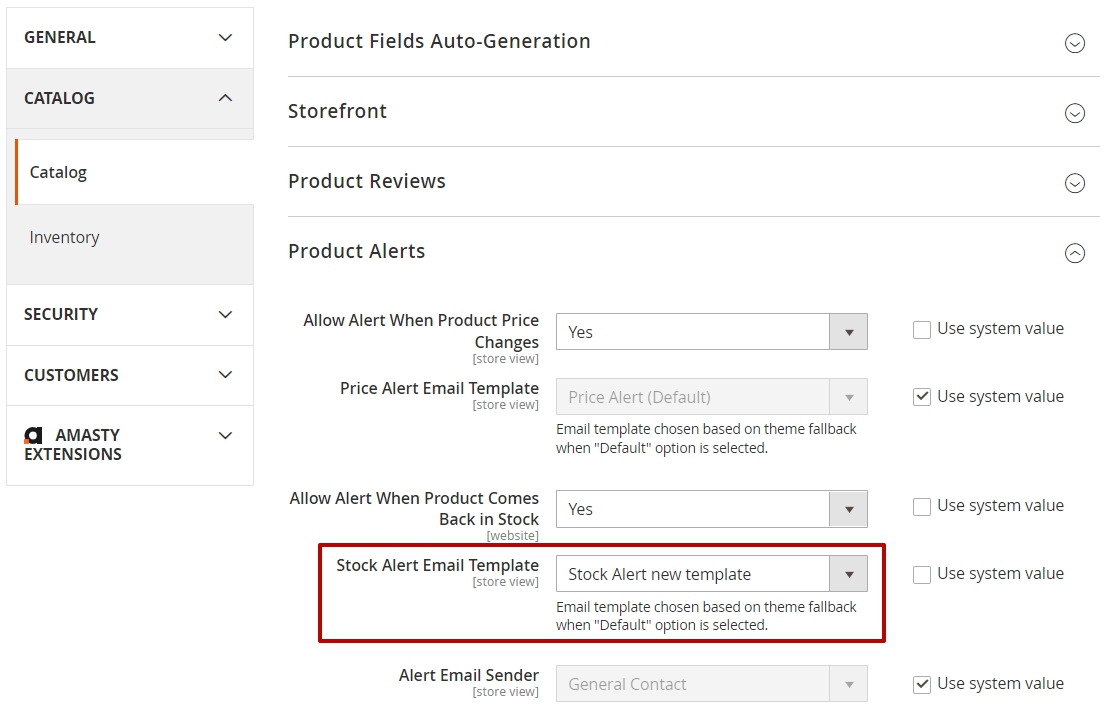1106x709 pixels.
Task: Open Allow Alert When Price Changes dropdown
Action: (712, 332)
